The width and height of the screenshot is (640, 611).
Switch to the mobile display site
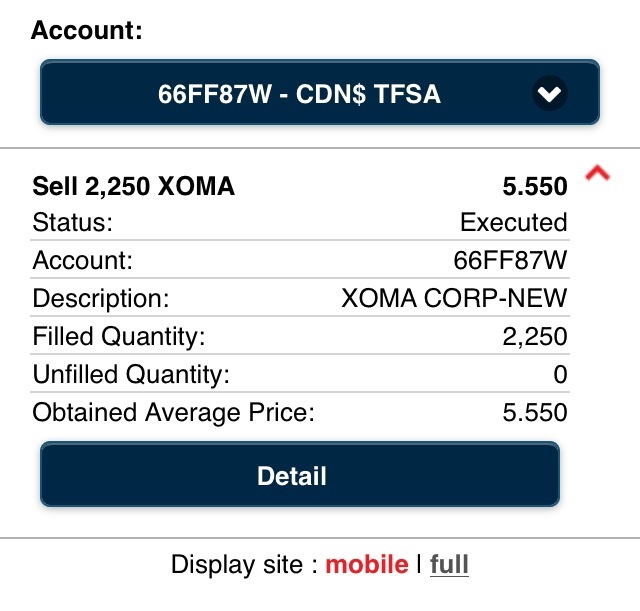point(366,564)
